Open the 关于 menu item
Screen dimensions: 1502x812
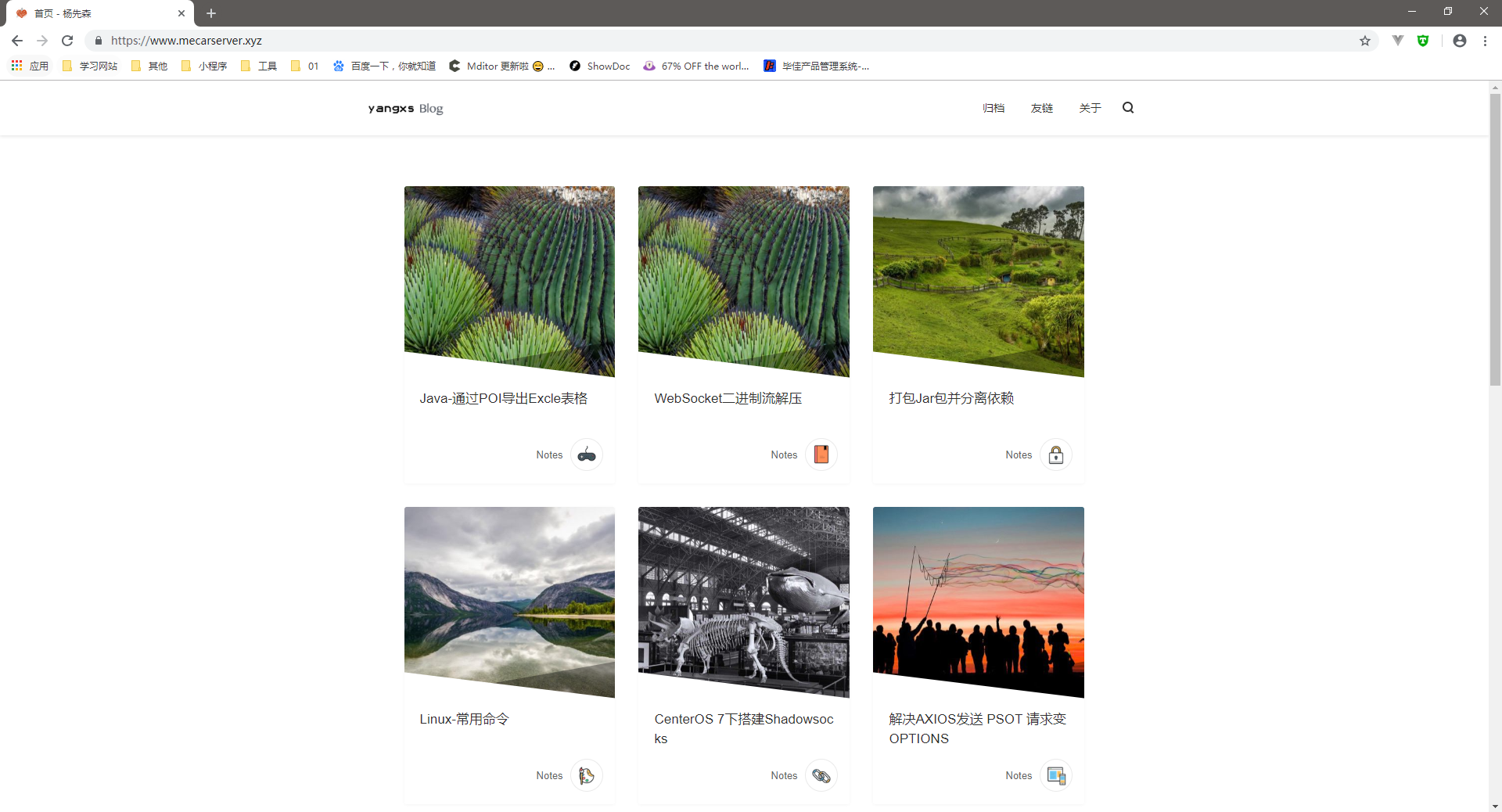[1090, 108]
